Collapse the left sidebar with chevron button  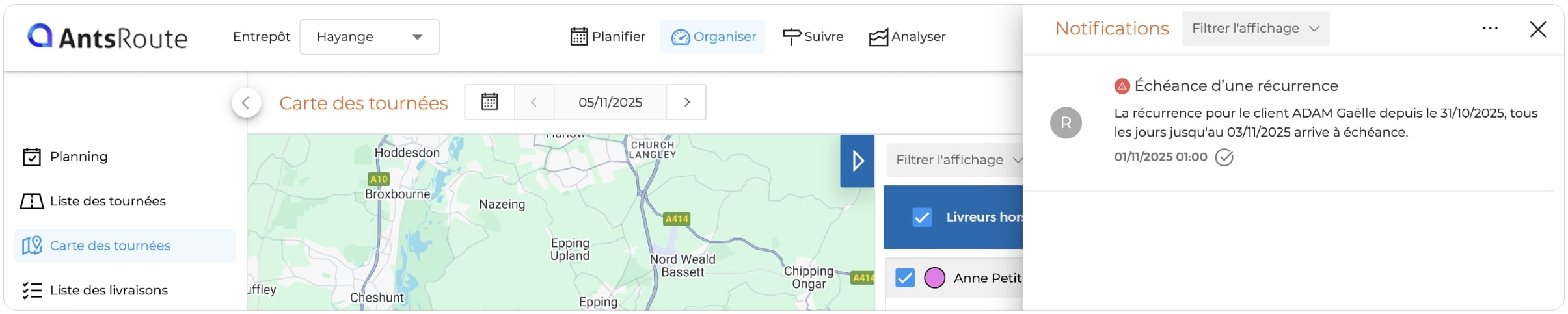246,103
